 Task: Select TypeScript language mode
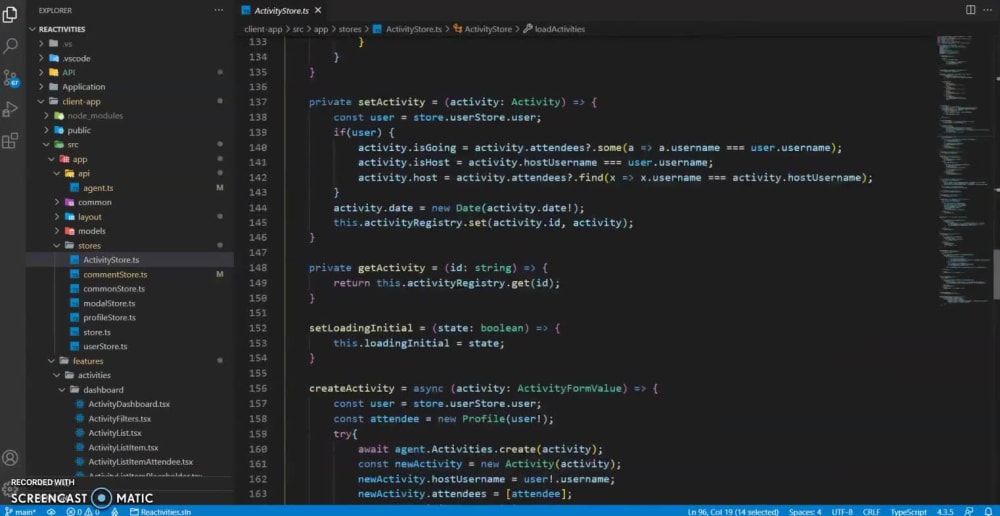(x=908, y=512)
